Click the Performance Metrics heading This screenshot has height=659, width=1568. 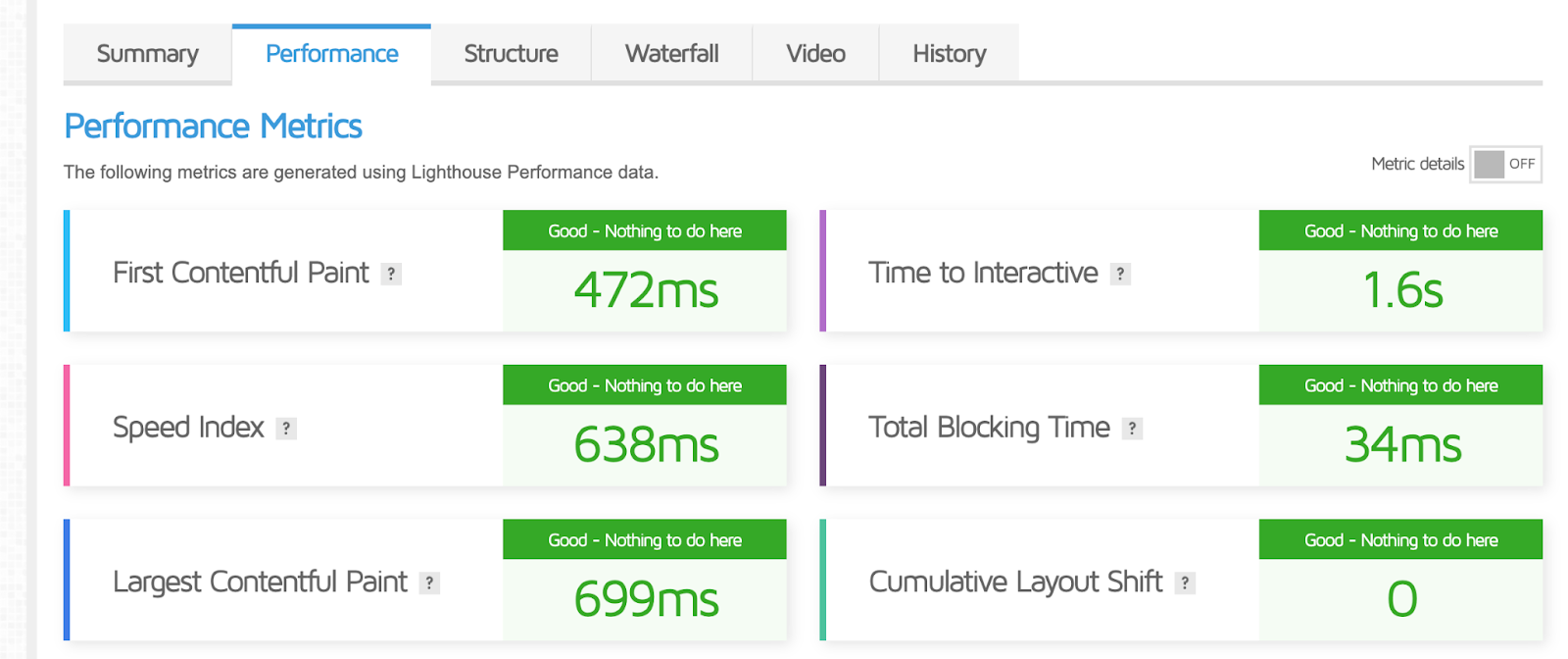213,127
